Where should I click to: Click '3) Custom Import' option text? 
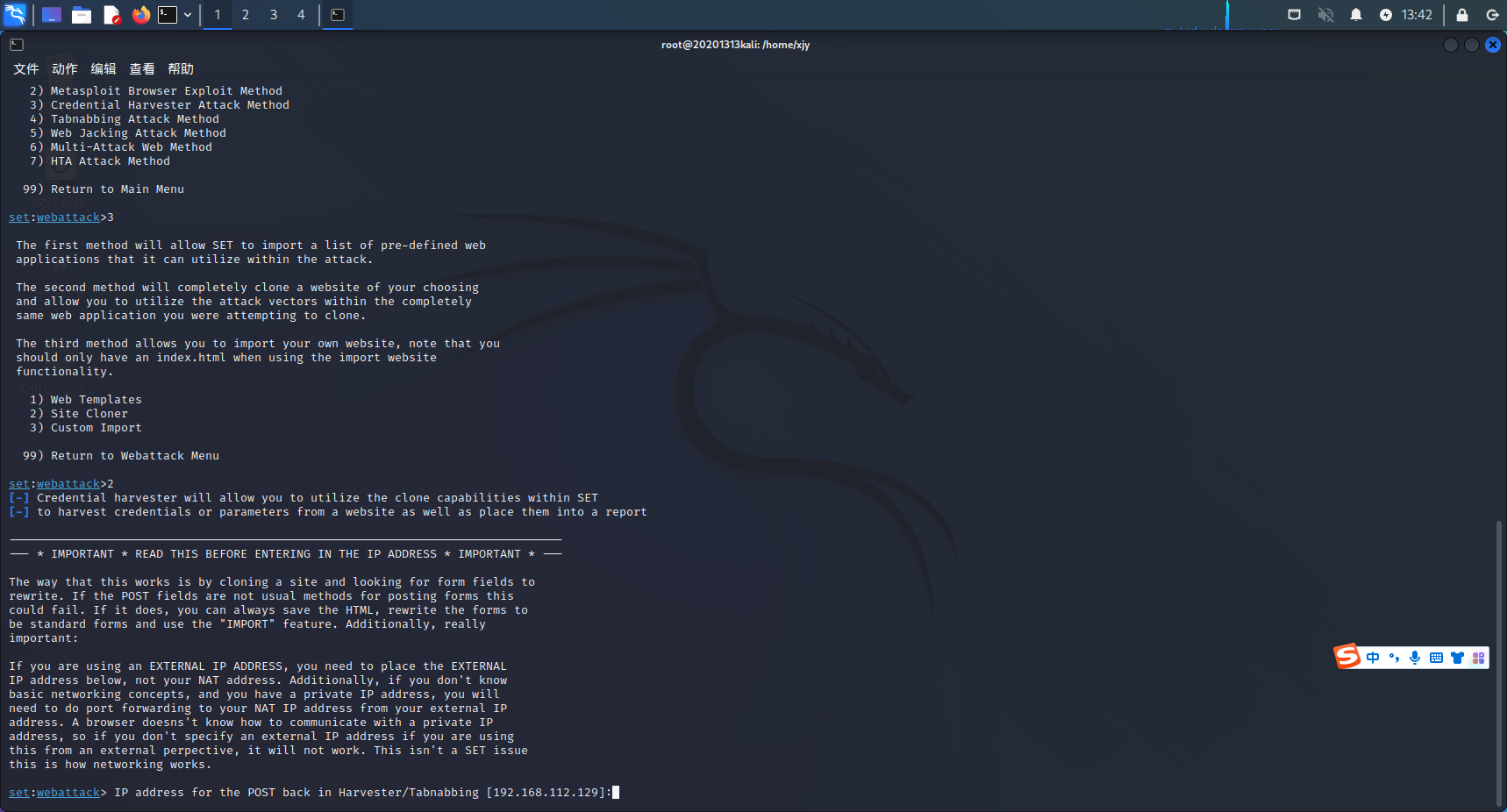[86, 428]
